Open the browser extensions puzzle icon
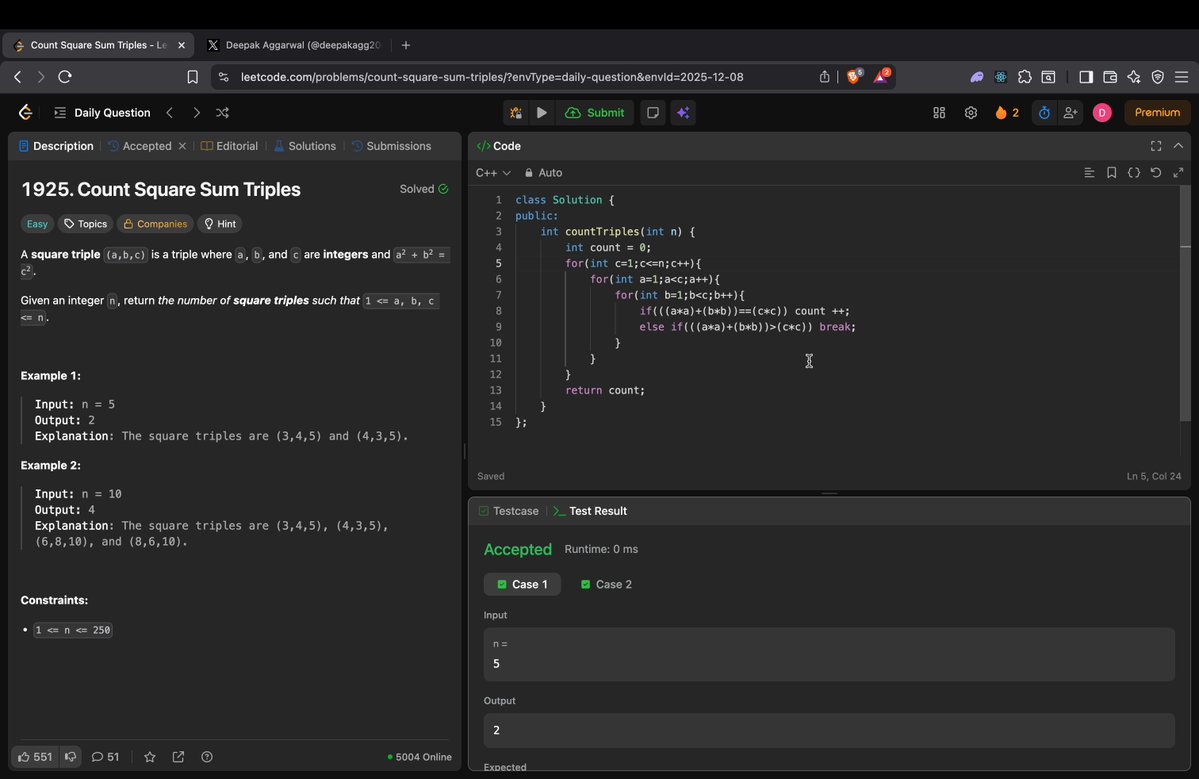This screenshot has width=1199, height=779. (1025, 76)
